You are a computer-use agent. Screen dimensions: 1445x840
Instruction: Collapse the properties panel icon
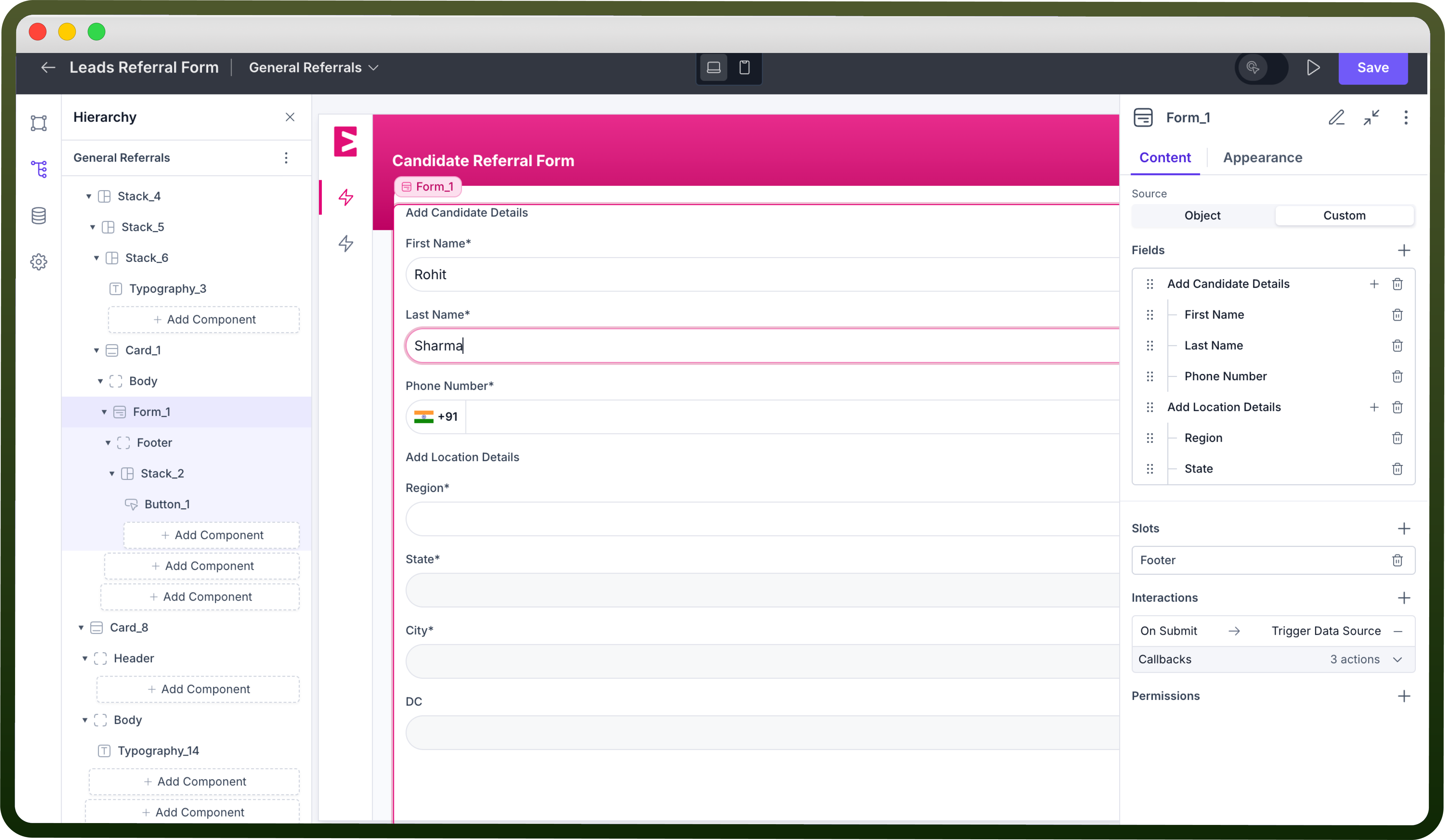click(1371, 118)
